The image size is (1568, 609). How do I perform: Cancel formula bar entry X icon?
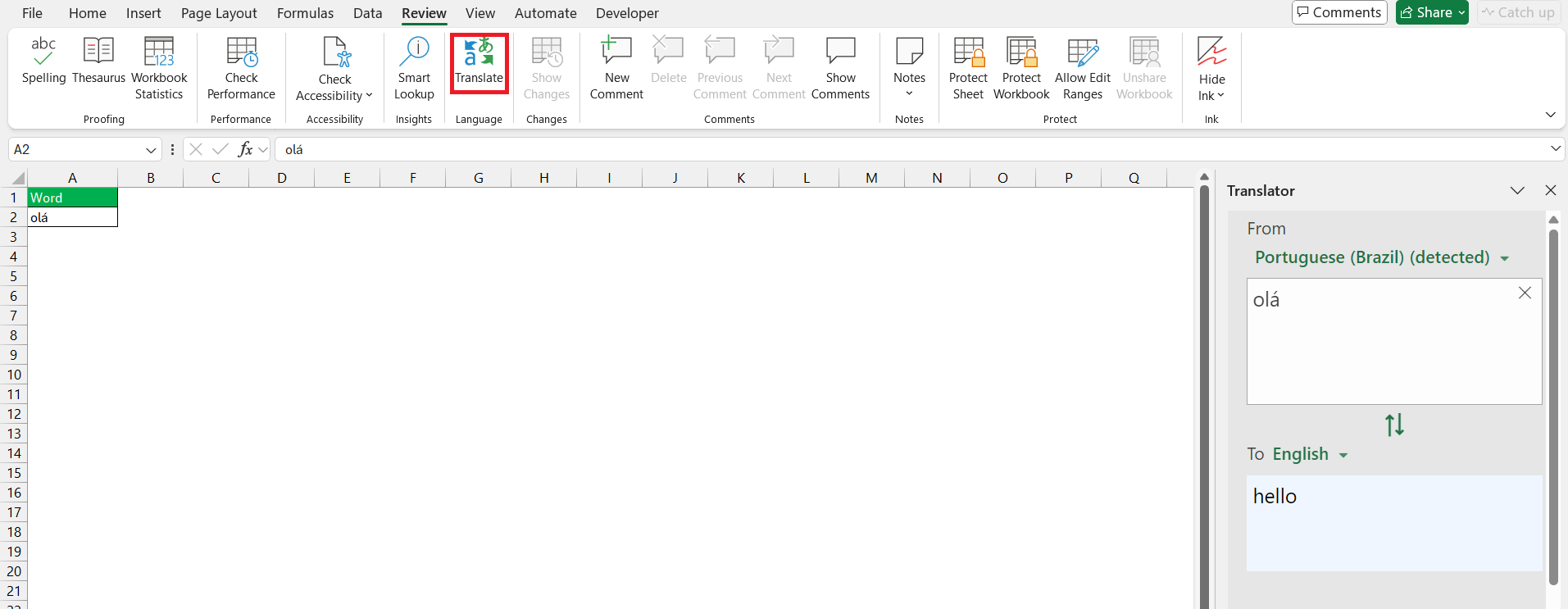[x=196, y=149]
